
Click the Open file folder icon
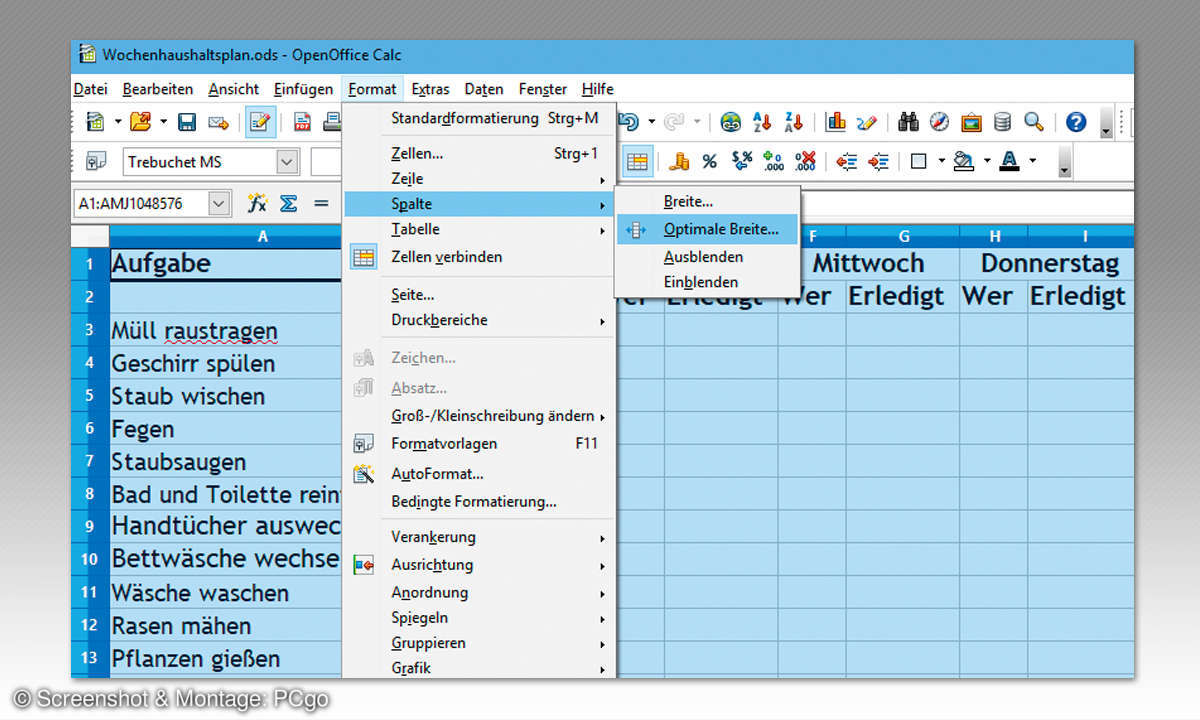tap(140, 122)
